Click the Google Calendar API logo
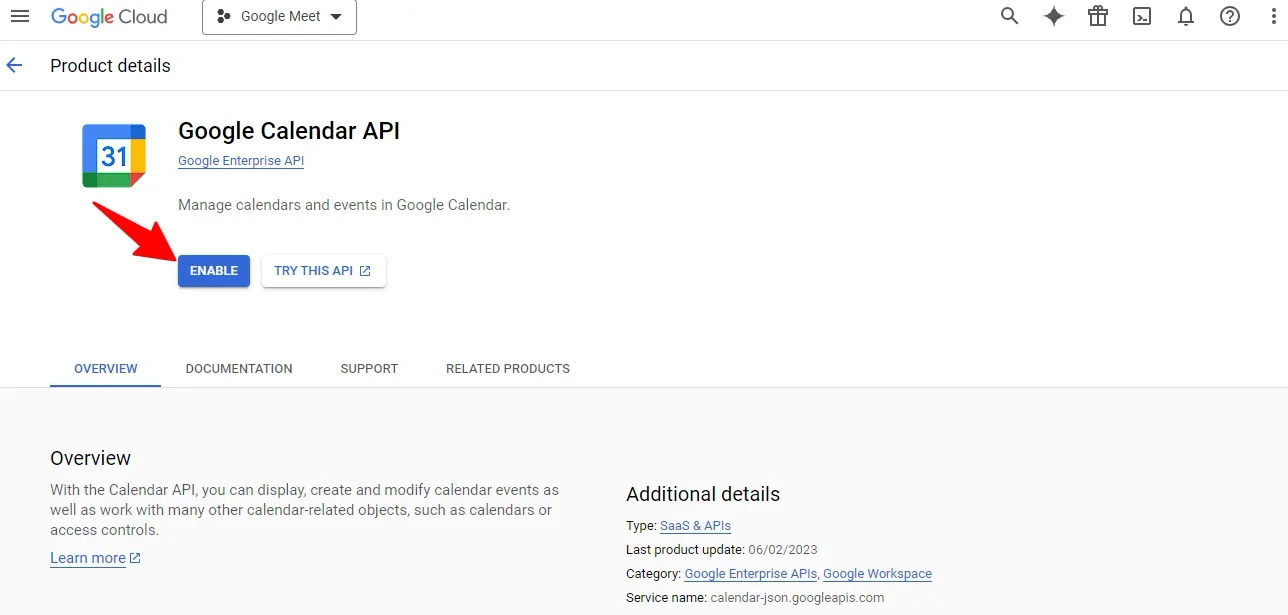Image resolution: width=1288 pixels, height=615 pixels. point(114,156)
